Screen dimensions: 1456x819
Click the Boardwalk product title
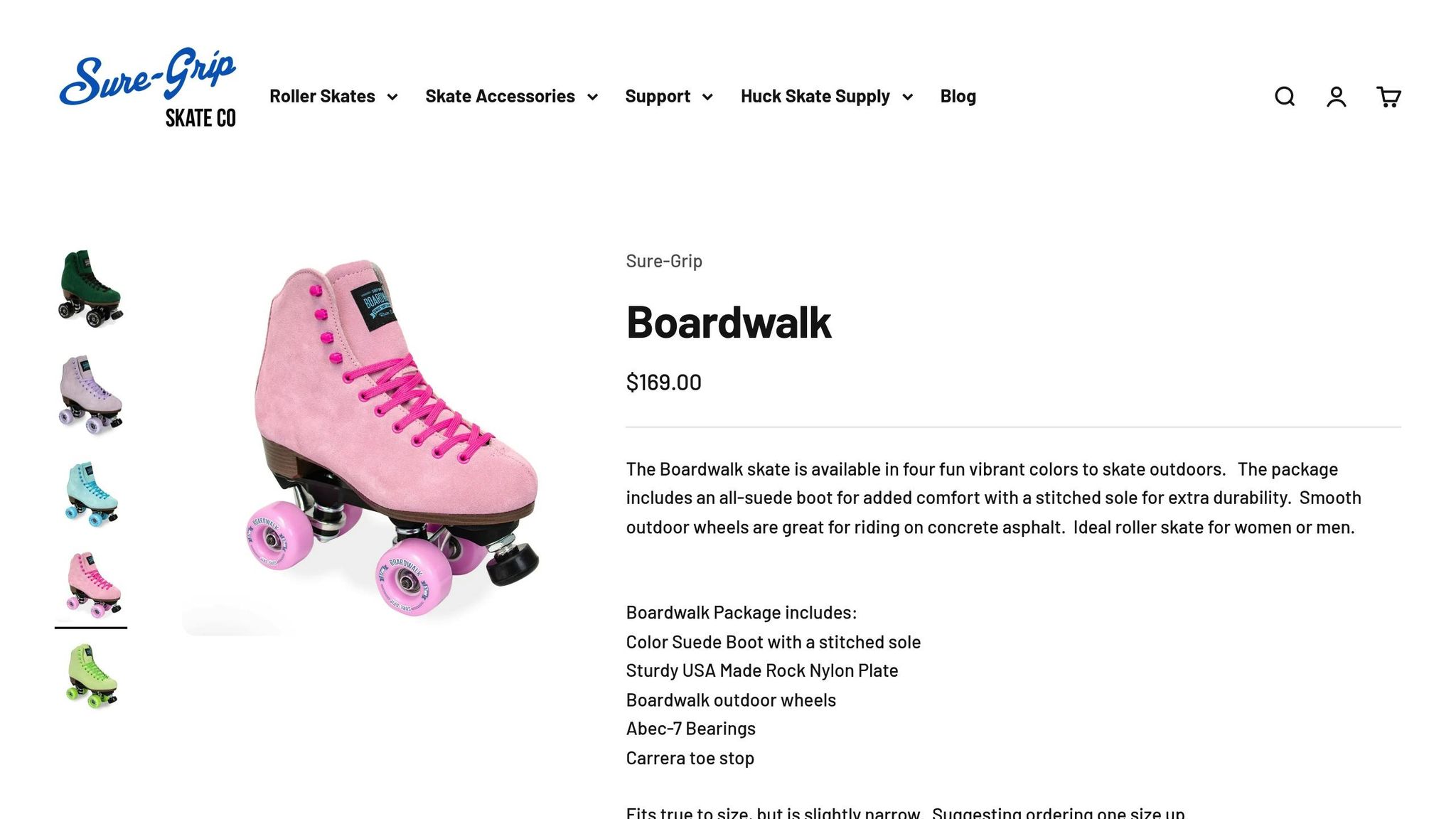[x=727, y=321]
